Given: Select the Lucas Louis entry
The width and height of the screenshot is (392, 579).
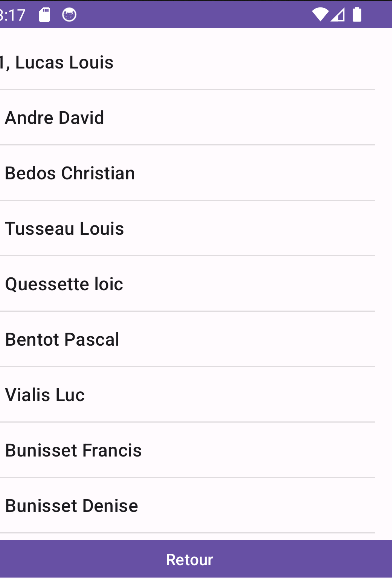Looking at the screenshot, I should click(188, 62).
